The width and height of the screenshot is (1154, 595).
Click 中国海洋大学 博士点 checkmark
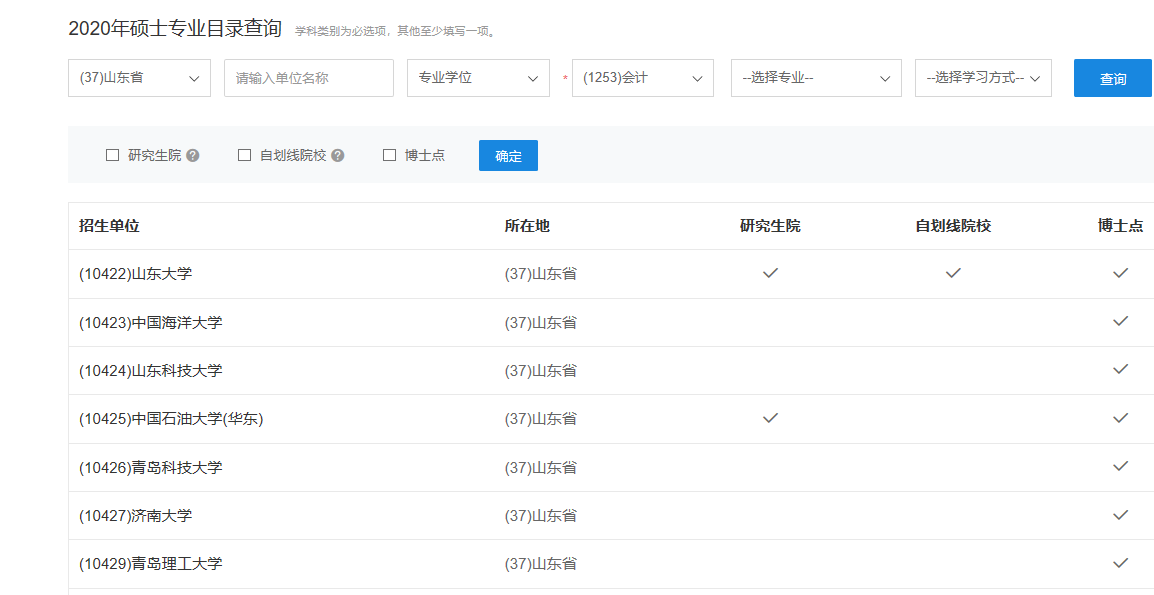coord(1120,321)
